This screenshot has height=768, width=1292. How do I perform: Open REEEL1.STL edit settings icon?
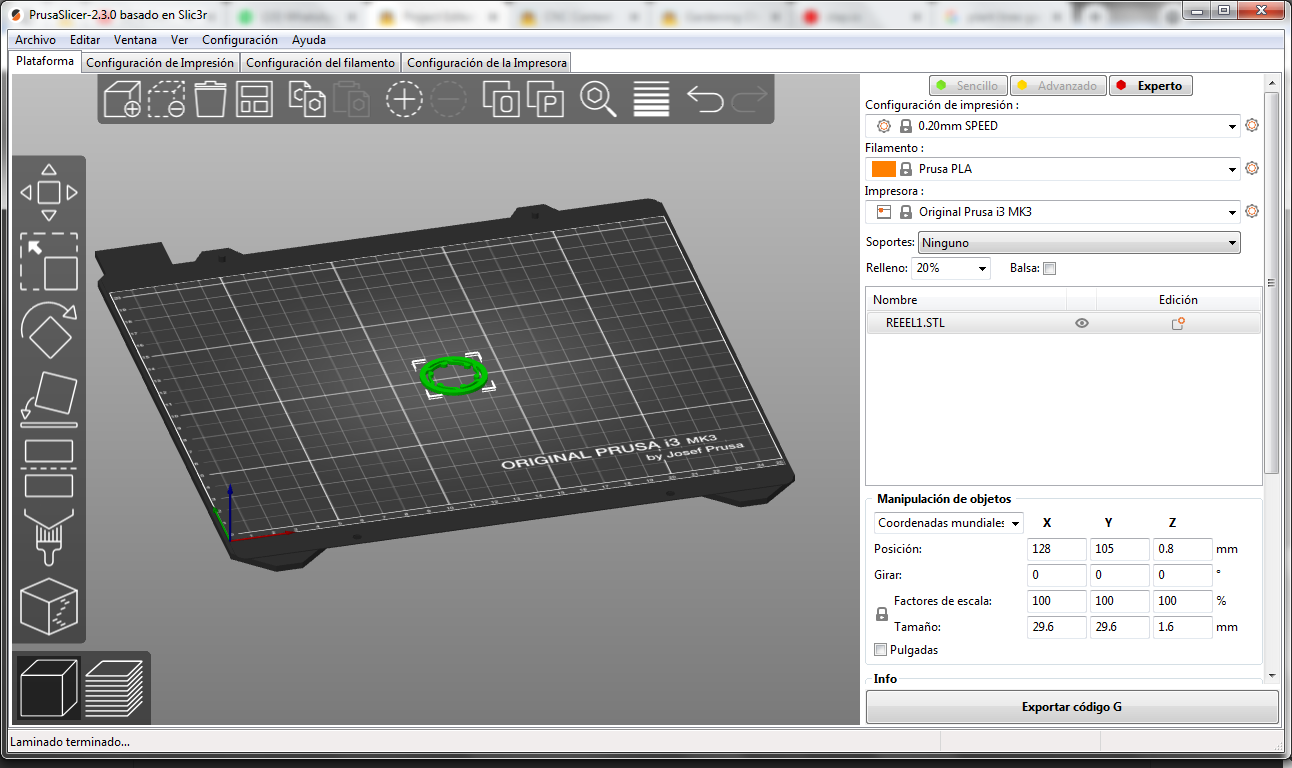tap(1178, 323)
